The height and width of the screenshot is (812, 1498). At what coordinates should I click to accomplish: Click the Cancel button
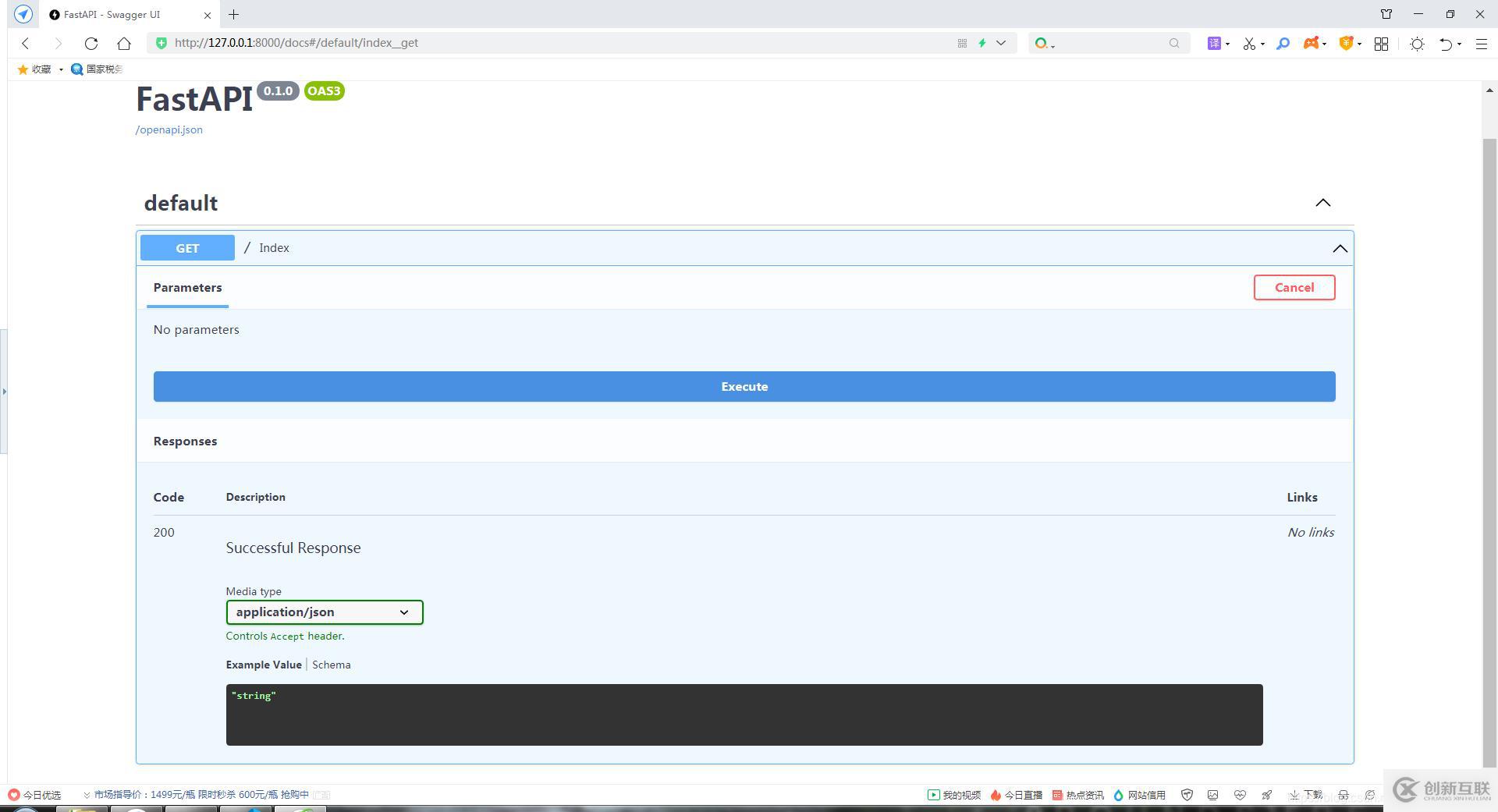[x=1294, y=287]
